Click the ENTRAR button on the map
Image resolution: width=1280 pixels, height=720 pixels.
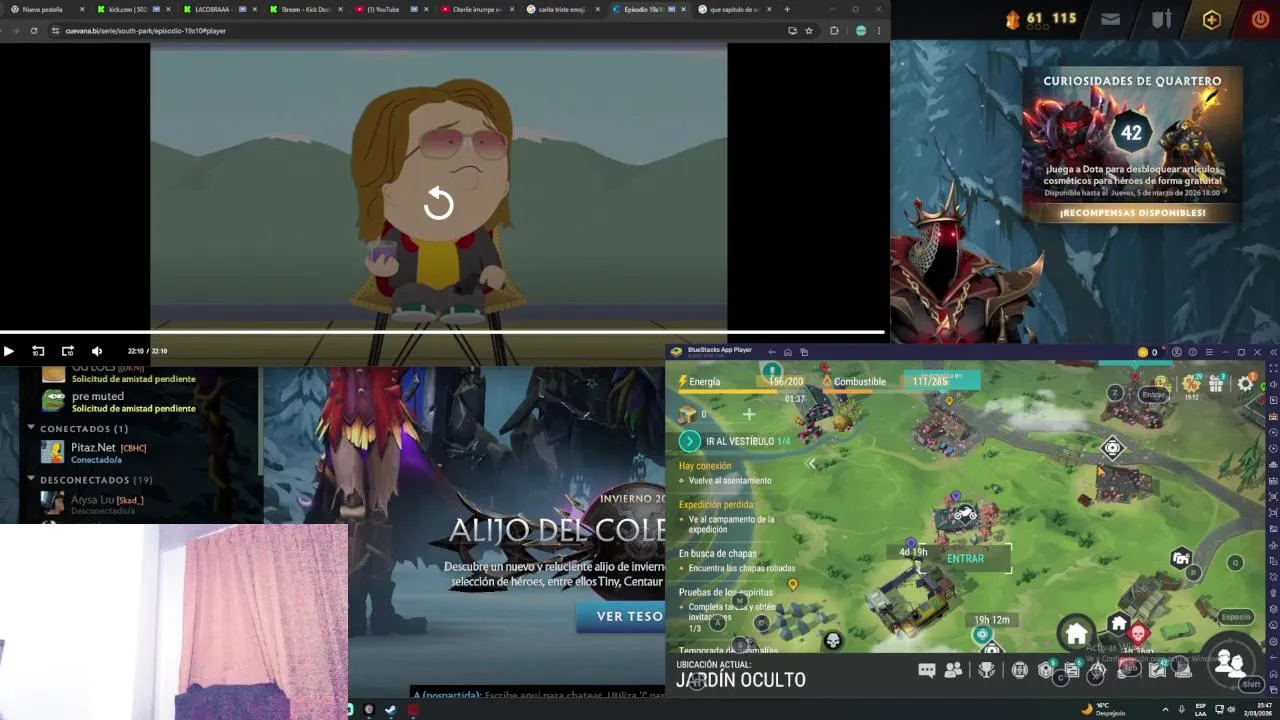[965, 559]
